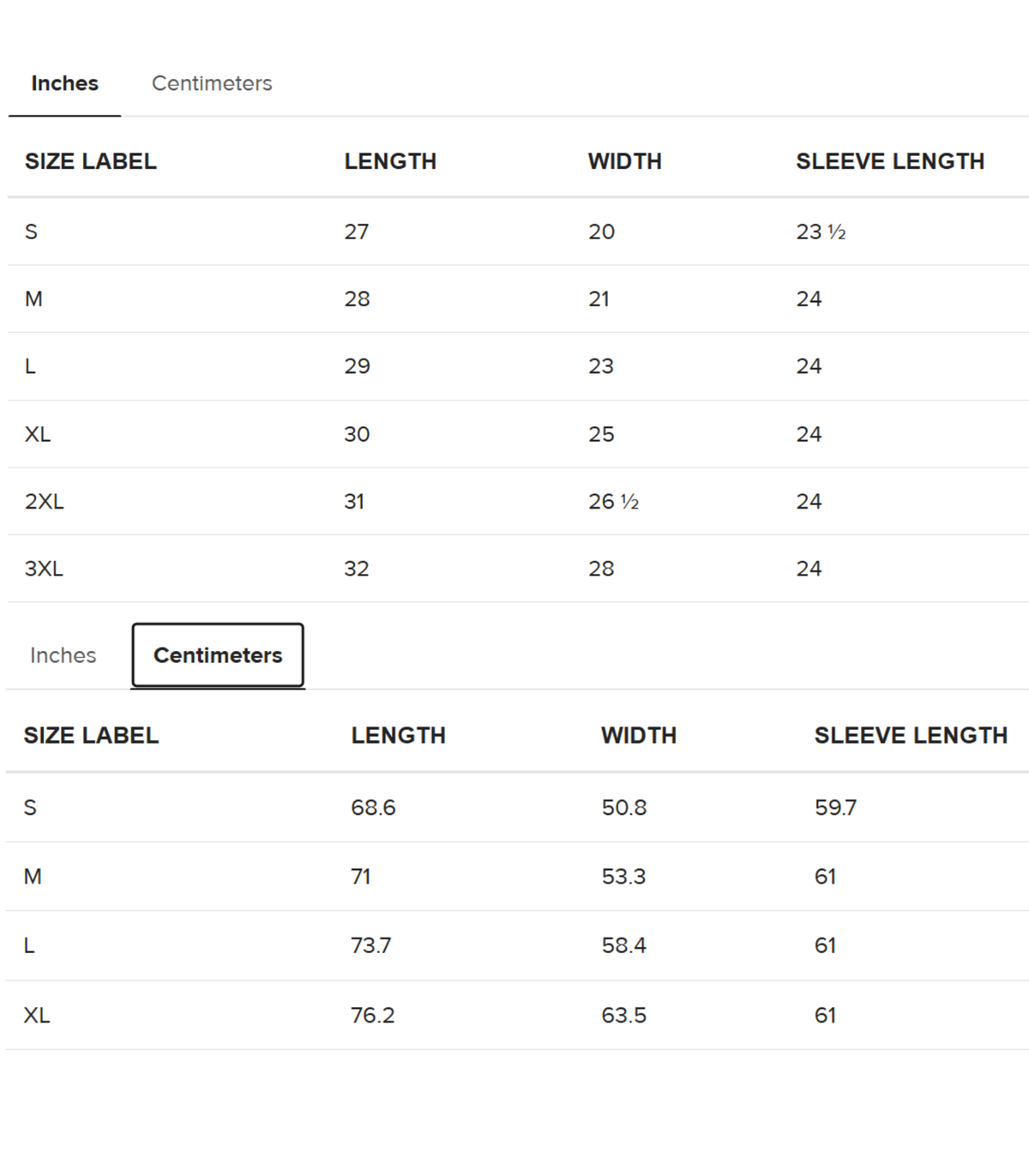Viewport: 1029px width, 1176px height.
Task: Click SIZE LABEL header in inches table
Action: (91, 161)
